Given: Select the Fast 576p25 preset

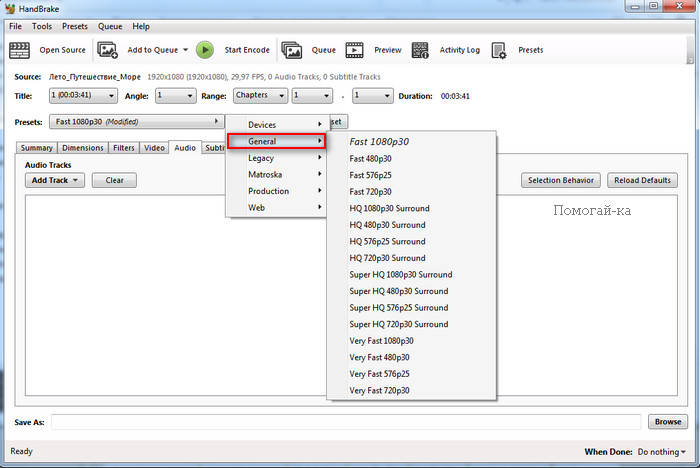Looking at the screenshot, I should click(x=411, y=175).
